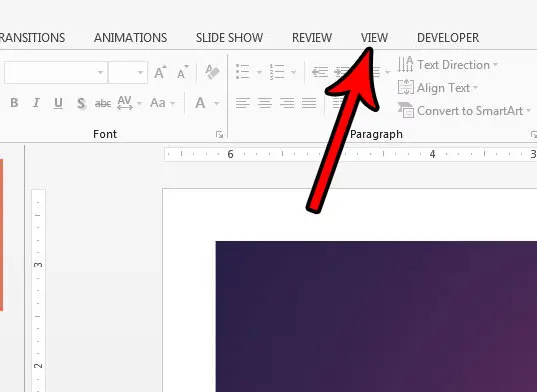Viewport: 537px width, 392px height.
Task: Toggle underline formatting
Action: (58, 103)
